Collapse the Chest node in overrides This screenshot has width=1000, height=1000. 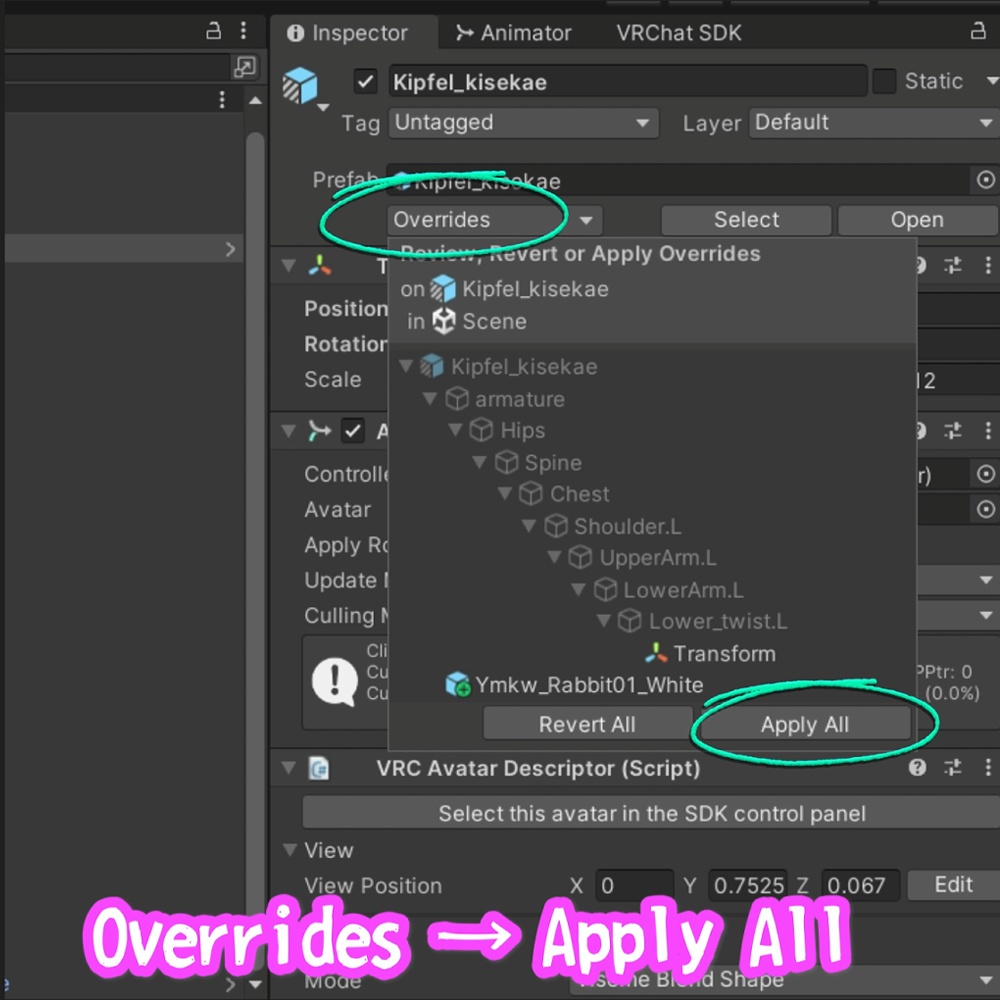tap(504, 494)
